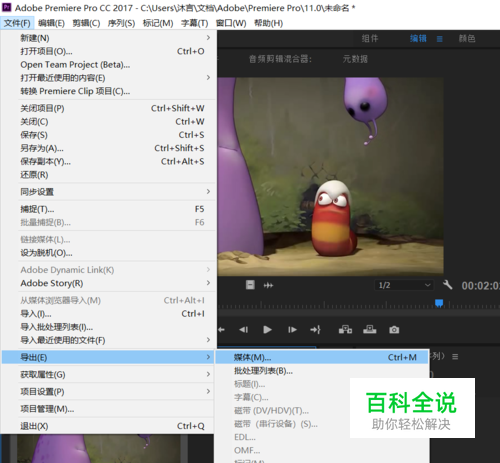Open the 剪辑(C) menu
This screenshot has height=463, width=500.
pyautogui.click(x=86, y=23)
